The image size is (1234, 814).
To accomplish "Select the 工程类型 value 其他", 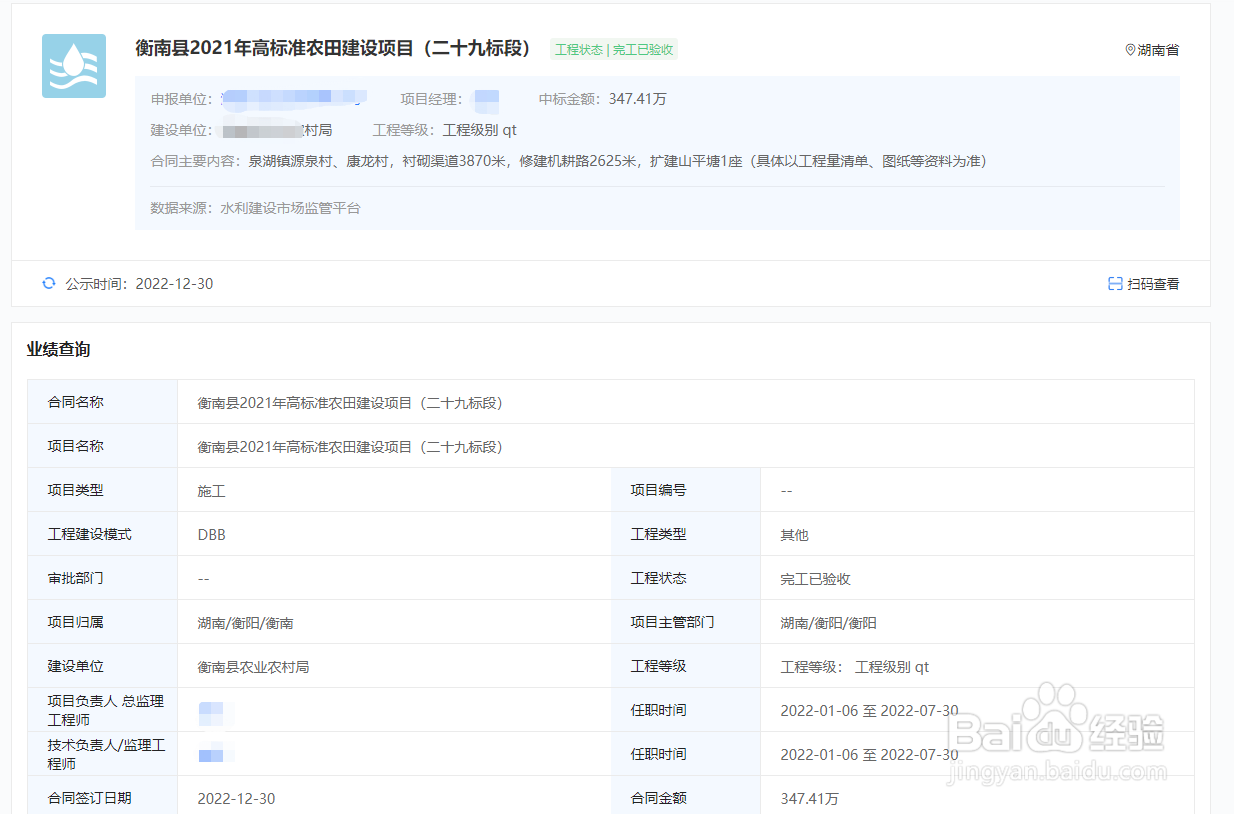I will click(792, 534).
